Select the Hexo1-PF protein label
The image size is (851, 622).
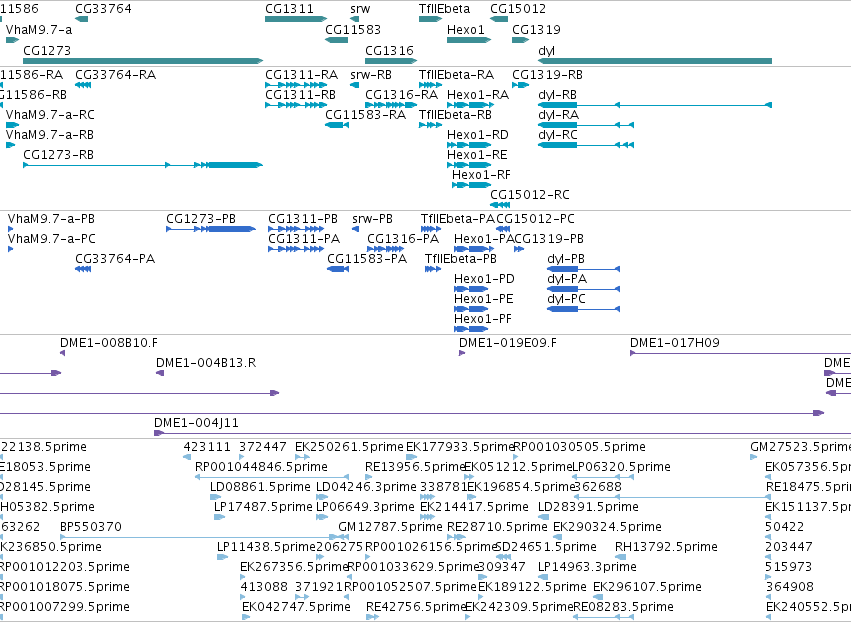tap(483, 319)
